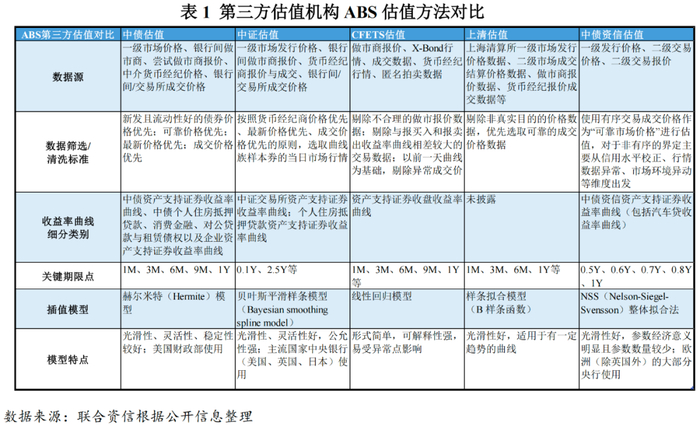Viewport: 700px width, 426px height.
Task: Click the source note 数据来源：联合资信根据公开信息整理
Action: pos(128,416)
